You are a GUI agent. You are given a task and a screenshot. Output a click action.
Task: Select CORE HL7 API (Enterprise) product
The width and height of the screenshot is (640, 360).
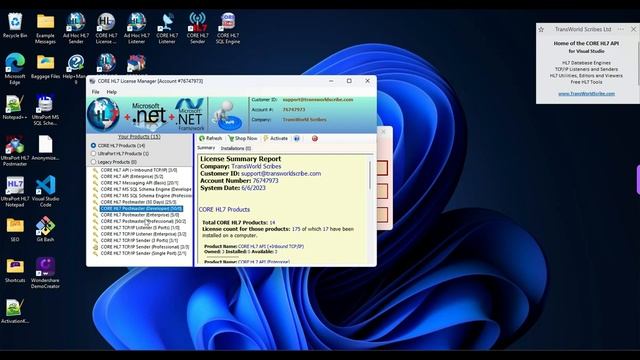coord(132,176)
